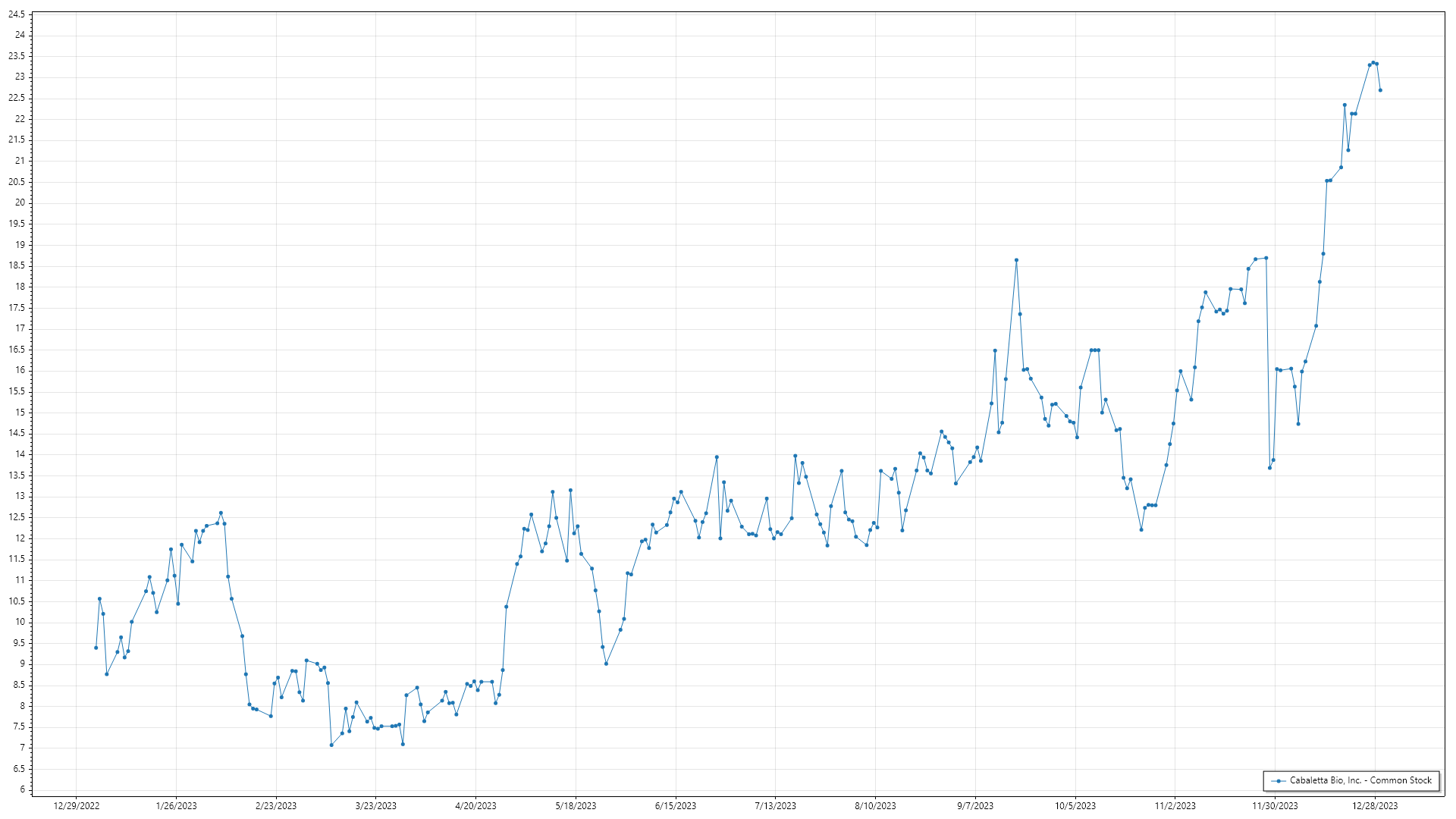The width and height of the screenshot is (1456, 819).
Task: Click the Cabaletta Bio legend line marker
Action: click(x=1279, y=780)
